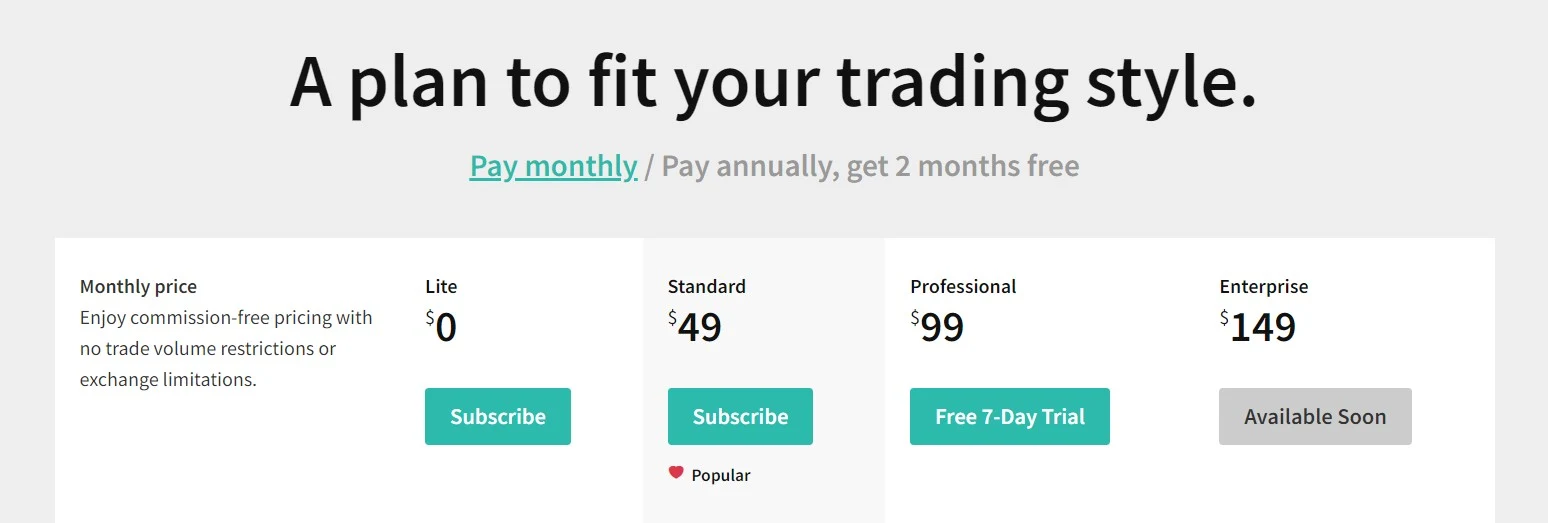Click the slash separator between billing options
The image size is (1548, 523).
(649, 166)
